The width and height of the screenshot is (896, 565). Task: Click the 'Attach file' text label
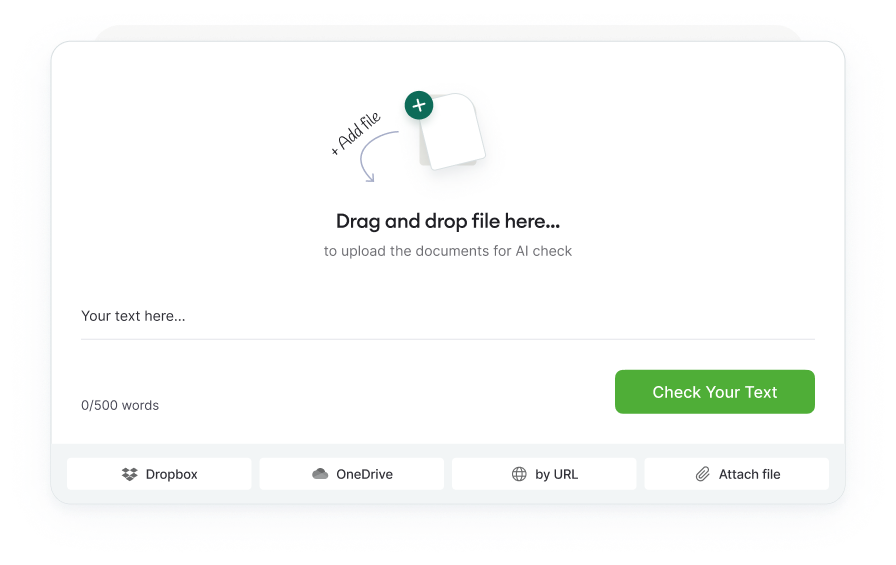(750, 474)
